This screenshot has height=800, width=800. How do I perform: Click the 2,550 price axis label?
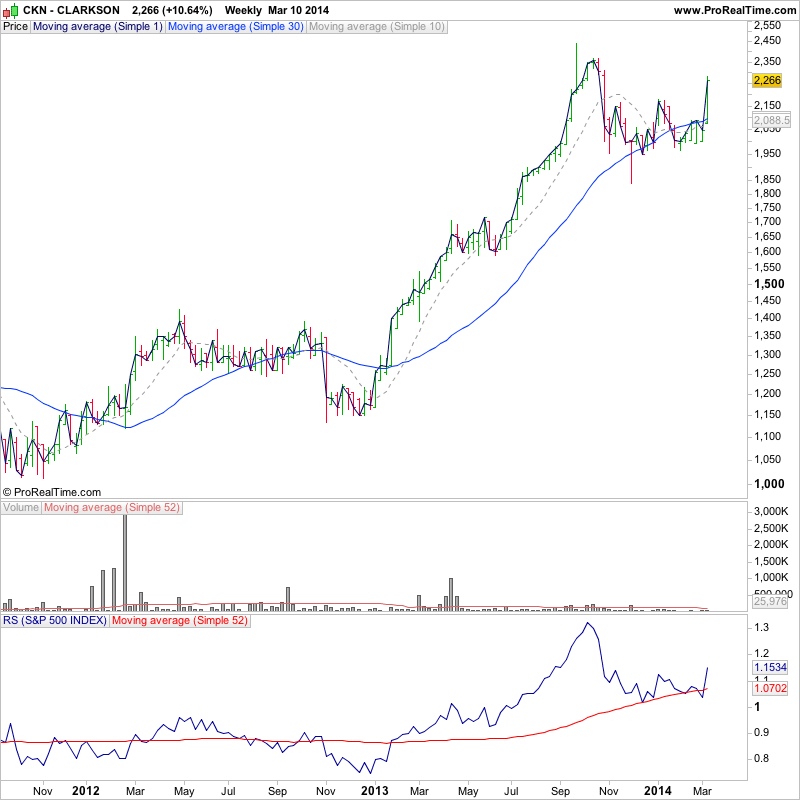767,26
